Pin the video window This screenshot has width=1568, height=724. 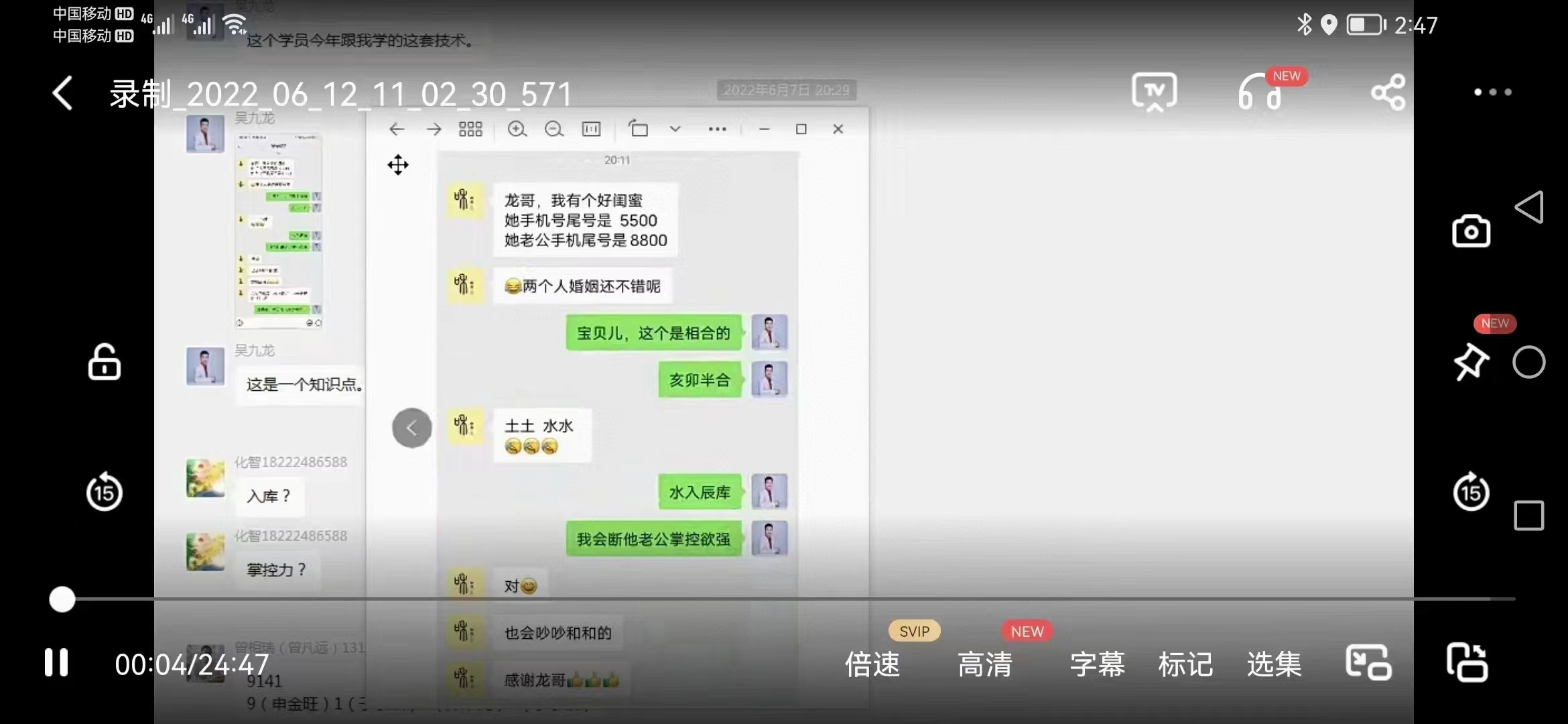(x=1471, y=362)
